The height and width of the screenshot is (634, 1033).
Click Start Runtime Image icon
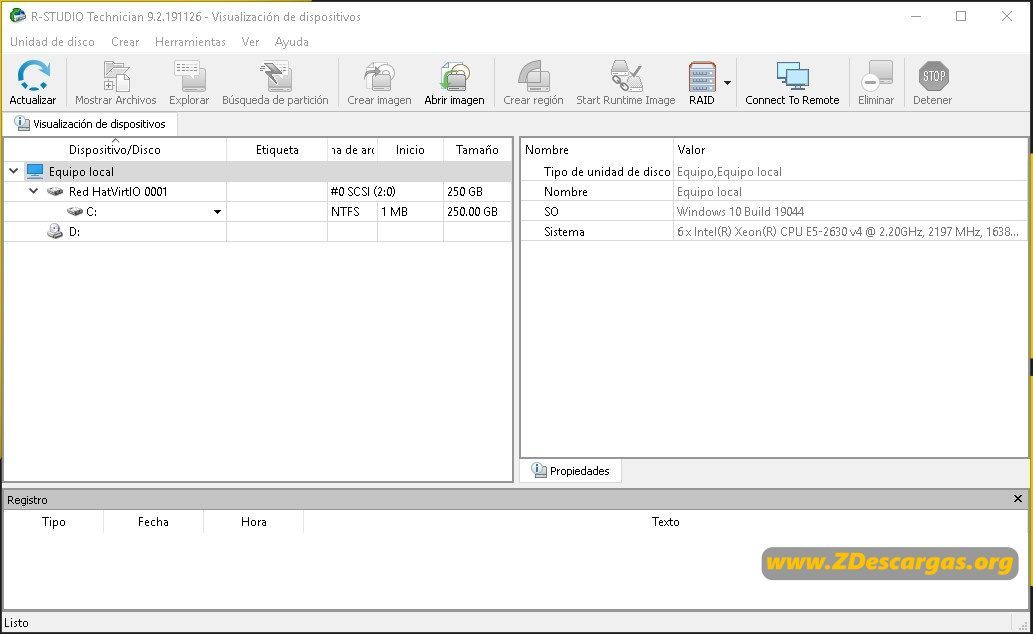(626, 76)
